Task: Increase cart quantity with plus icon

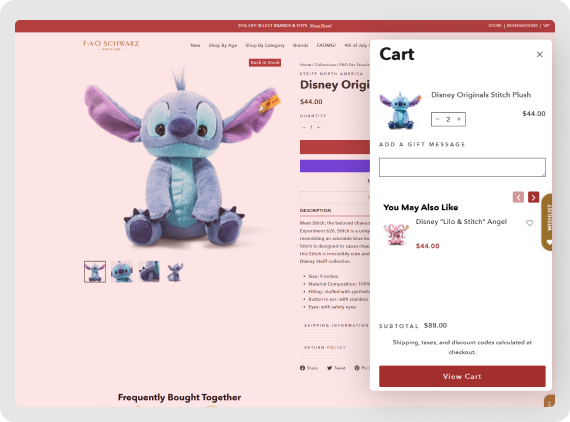Action: pyautogui.click(x=459, y=119)
